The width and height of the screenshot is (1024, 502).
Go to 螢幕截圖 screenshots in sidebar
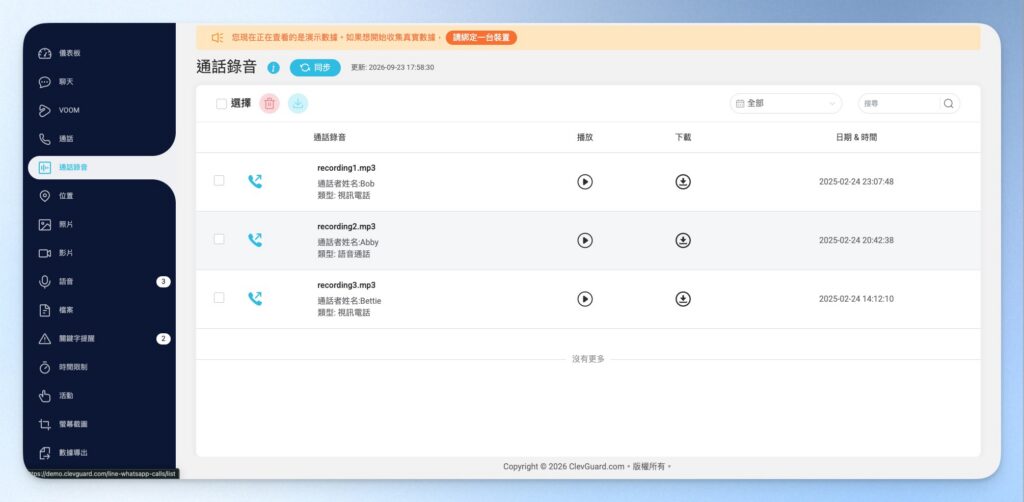point(72,424)
